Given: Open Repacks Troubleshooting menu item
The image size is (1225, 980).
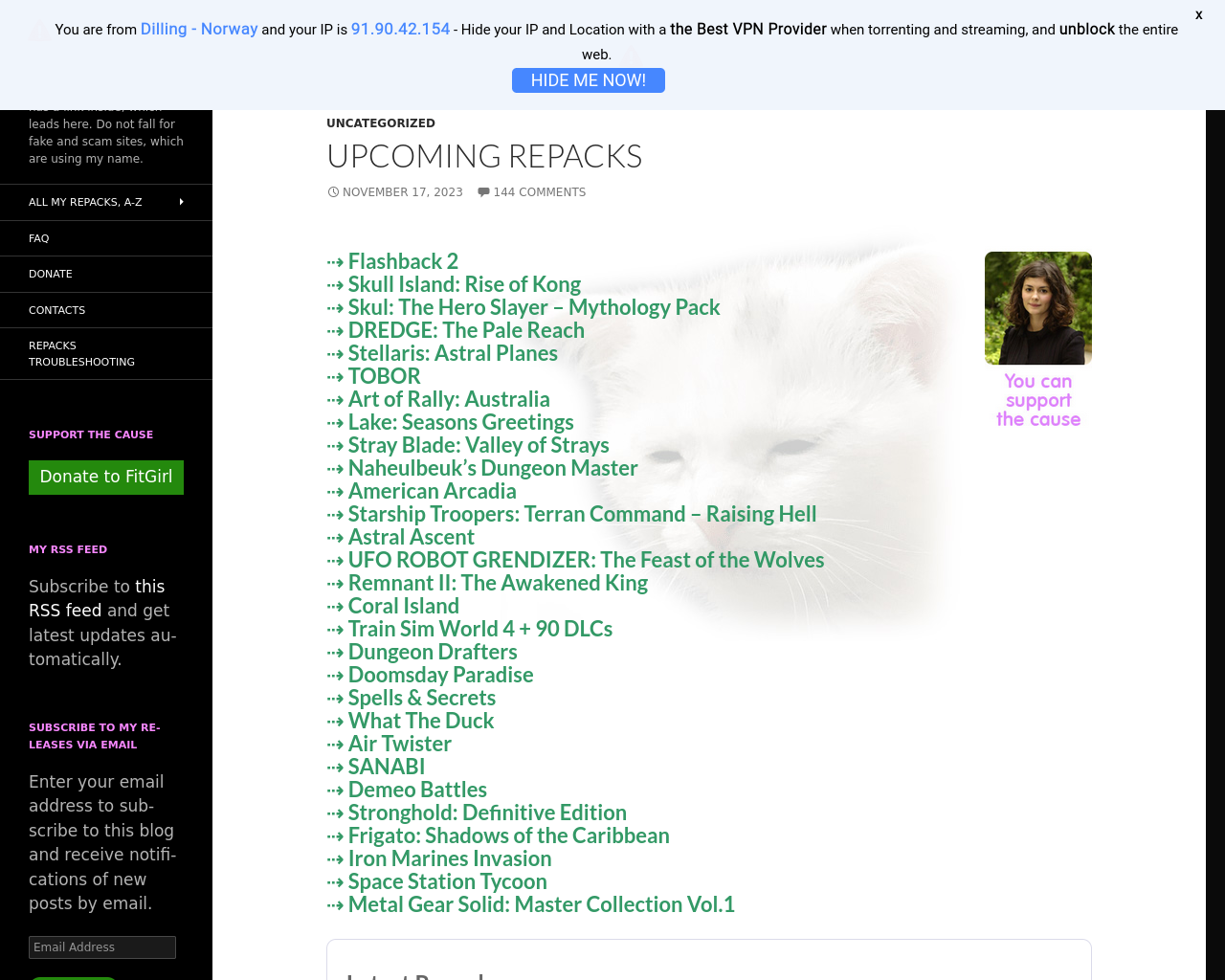Looking at the screenshot, I should click(106, 354).
